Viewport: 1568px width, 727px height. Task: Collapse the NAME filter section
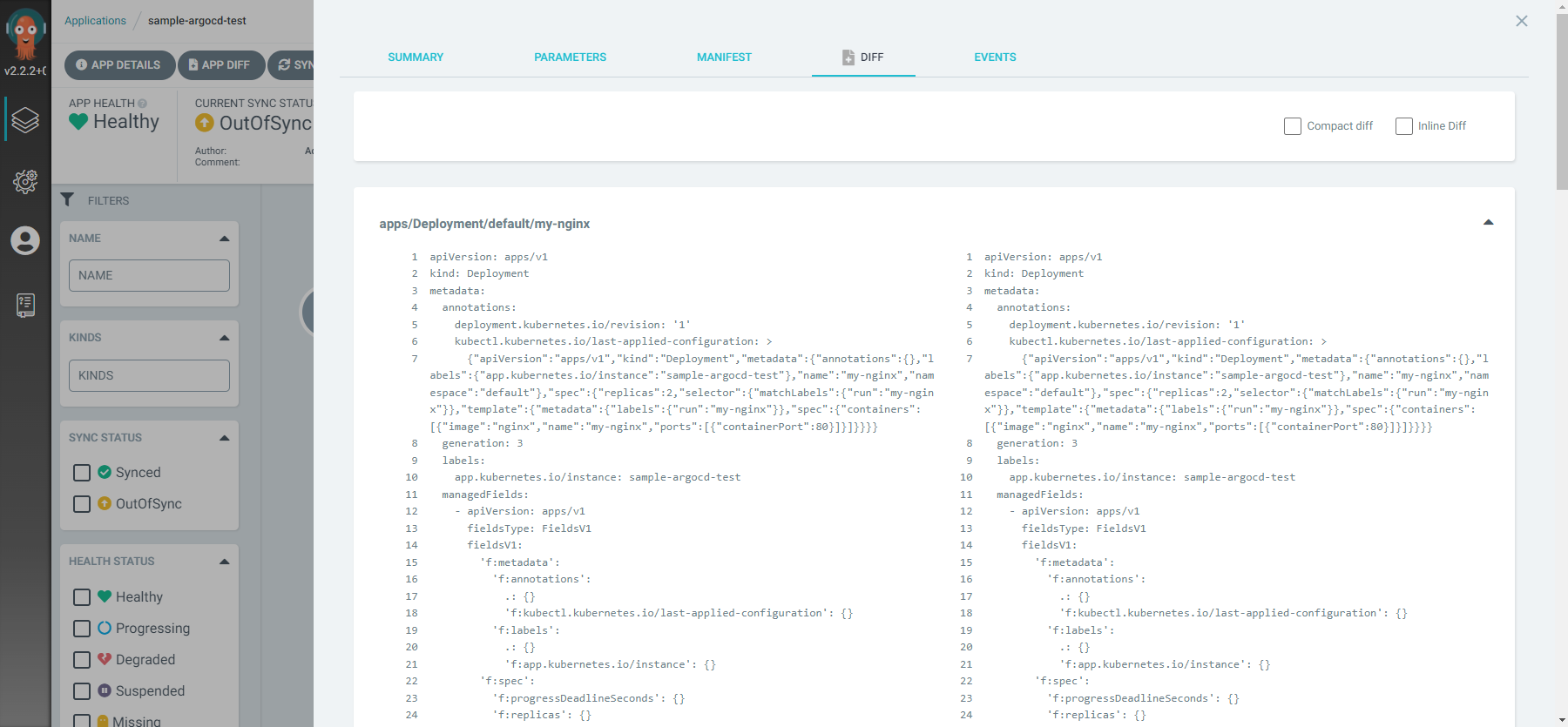point(225,239)
